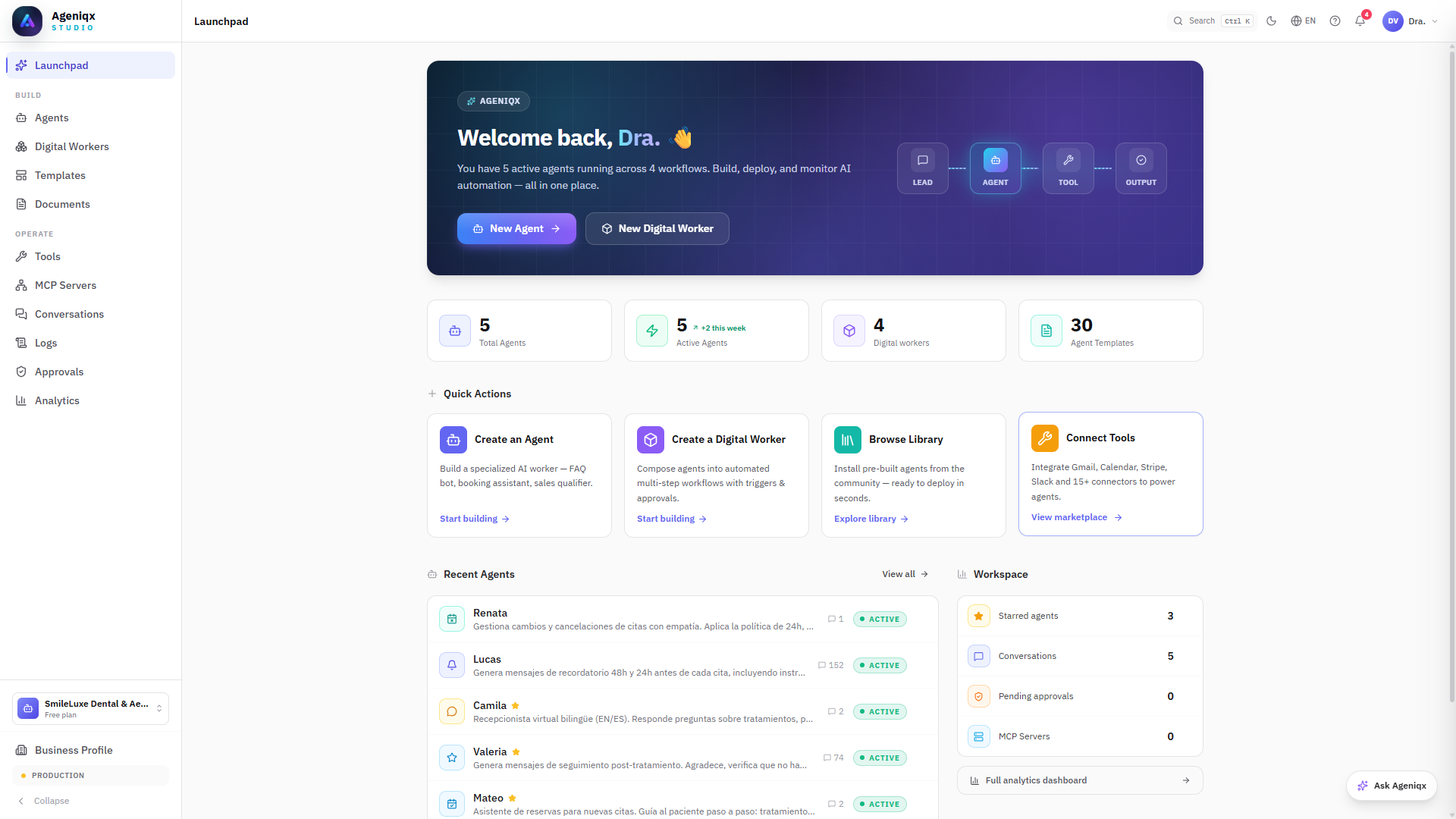
Task: Collapse the sidebar
Action: click(x=44, y=801)
